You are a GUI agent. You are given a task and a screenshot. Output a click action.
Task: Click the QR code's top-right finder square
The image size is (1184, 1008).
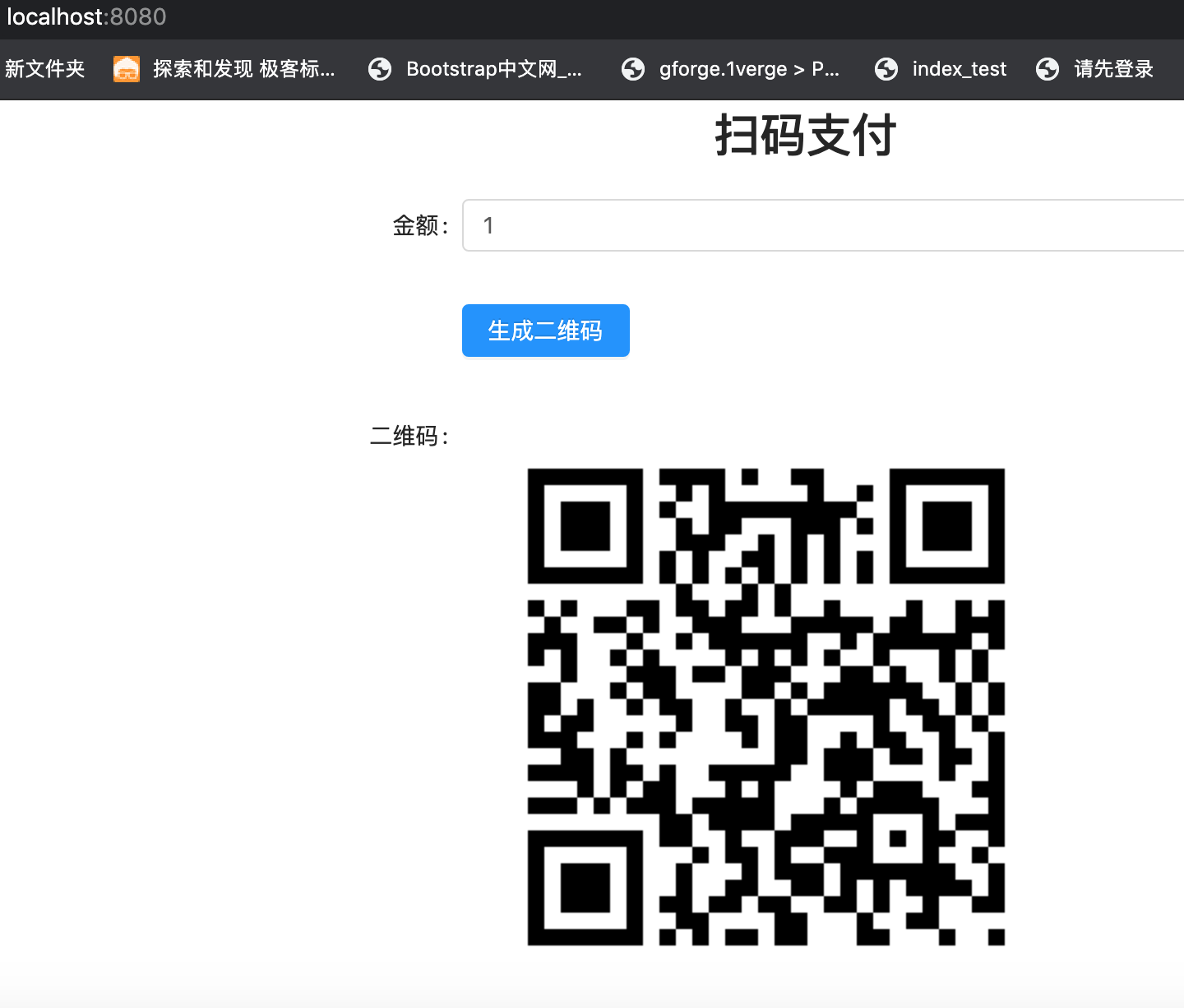[x=947, y=526]
